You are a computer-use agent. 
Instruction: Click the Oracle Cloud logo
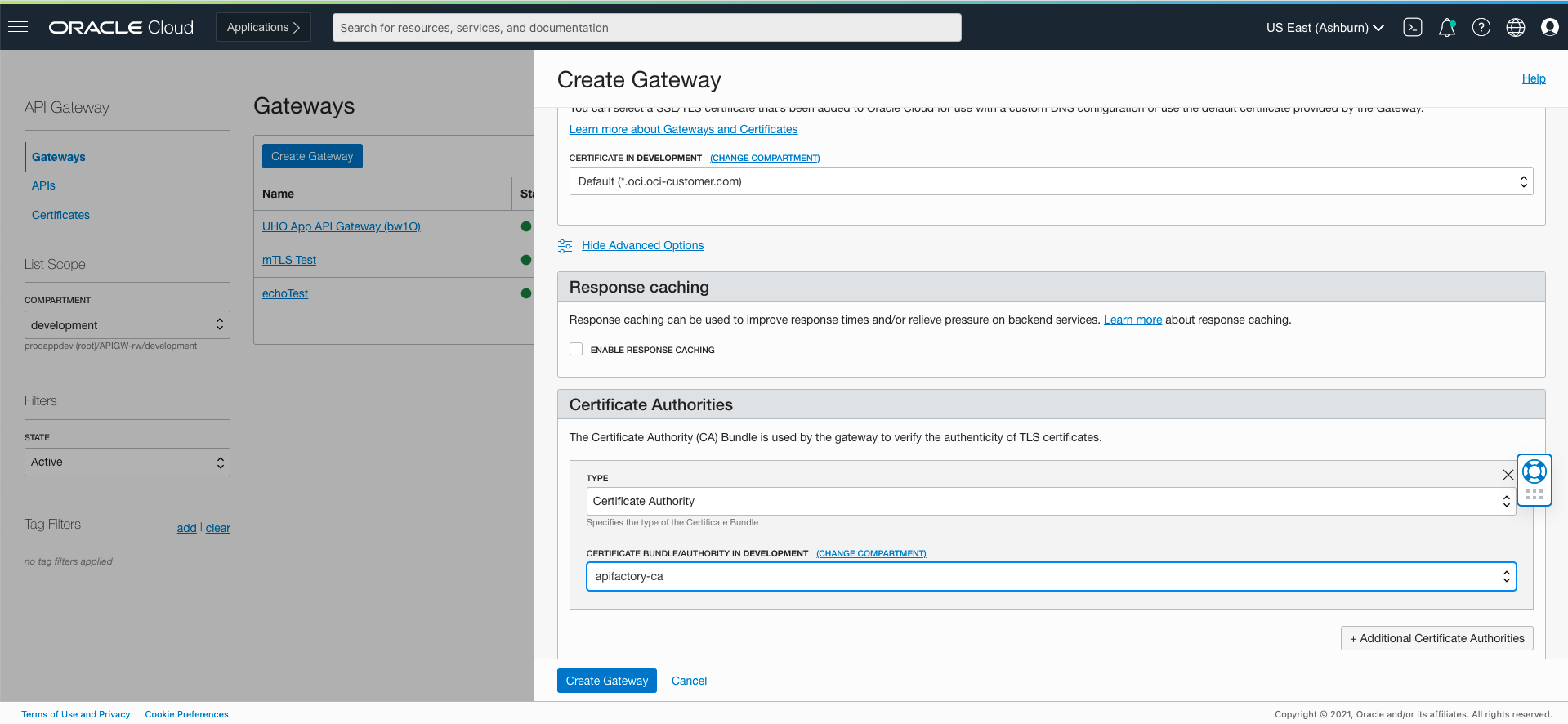[121, 27]
